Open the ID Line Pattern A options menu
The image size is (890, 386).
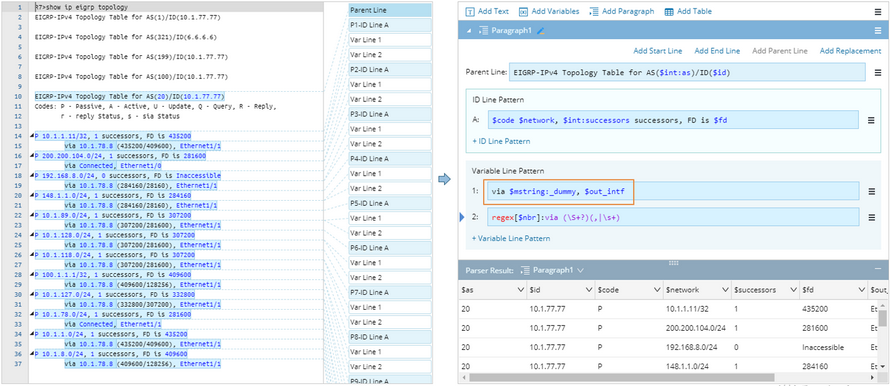872,120
